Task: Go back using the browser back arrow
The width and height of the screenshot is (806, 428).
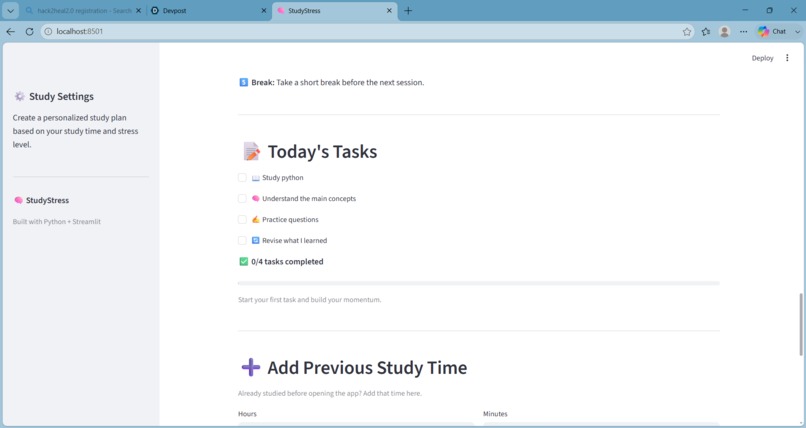Action: point(10,31)
